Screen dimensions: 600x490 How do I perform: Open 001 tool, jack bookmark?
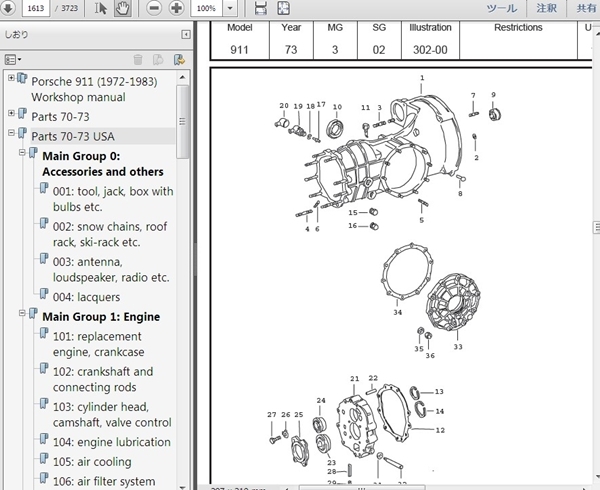113,199
